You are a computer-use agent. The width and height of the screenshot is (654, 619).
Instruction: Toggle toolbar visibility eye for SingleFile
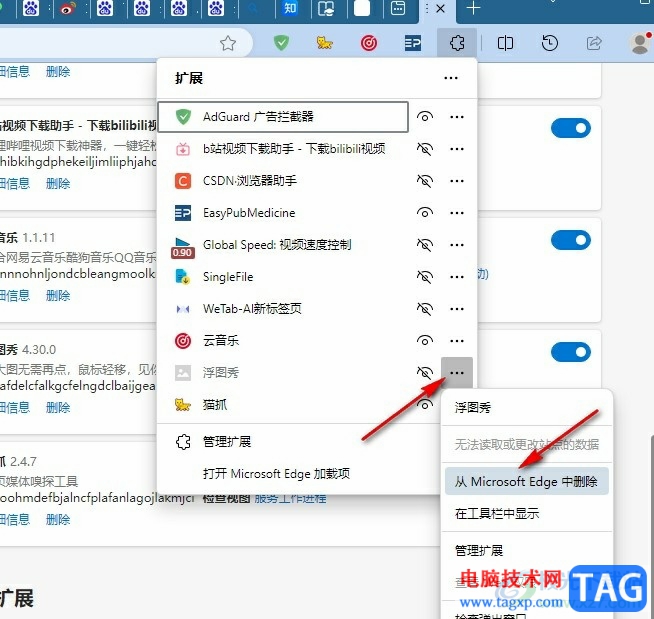(425, 277)
